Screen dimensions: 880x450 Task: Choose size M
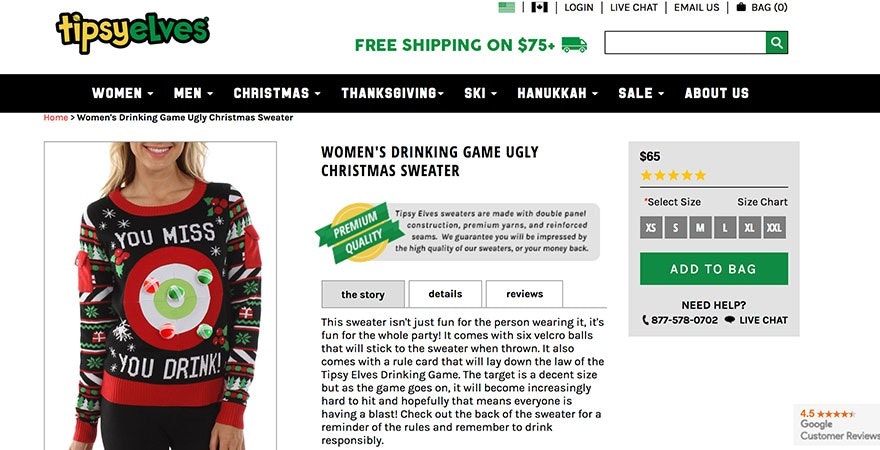(699, 228)
